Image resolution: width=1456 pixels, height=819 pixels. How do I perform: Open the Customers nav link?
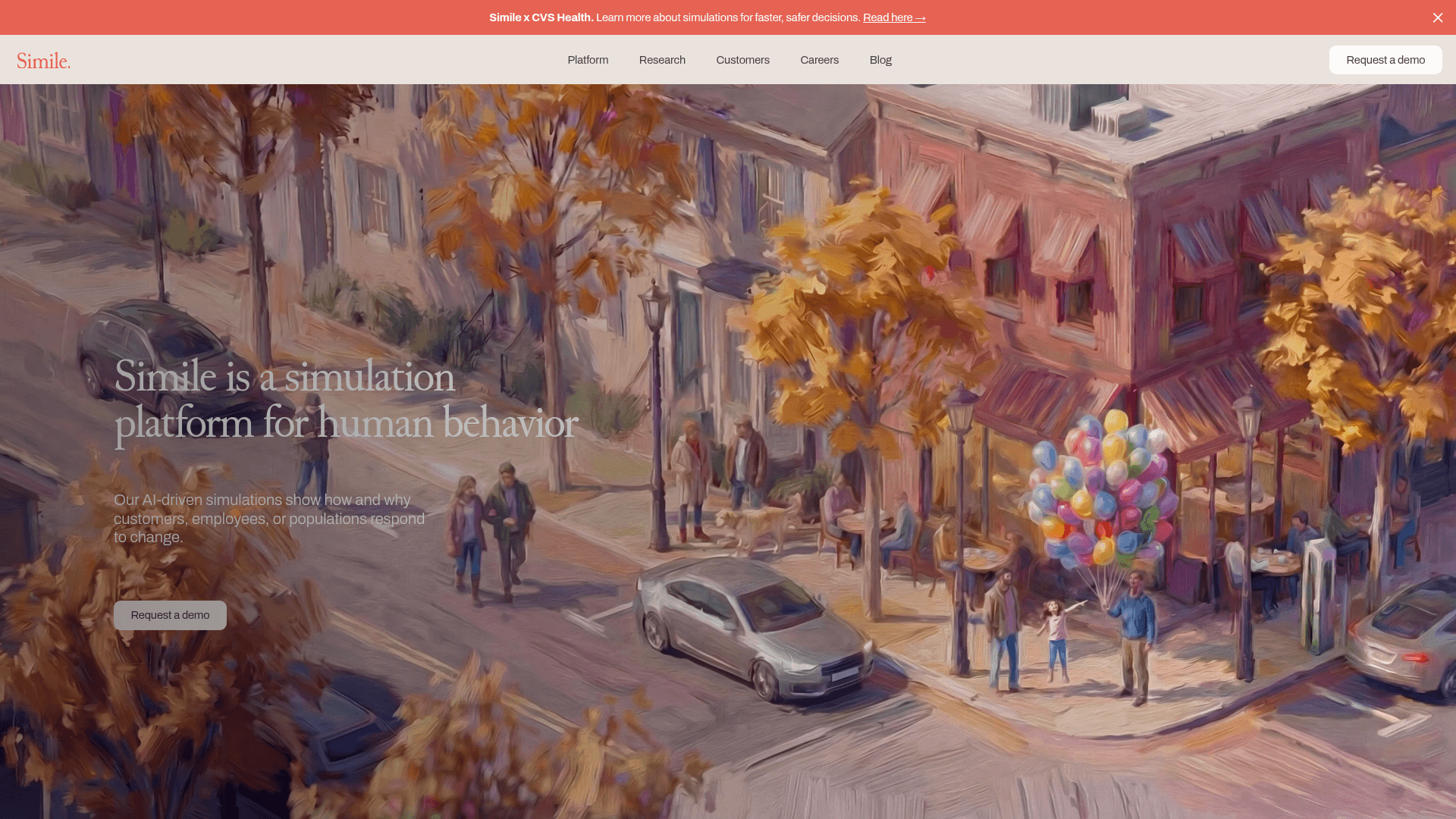coord(742,60)
